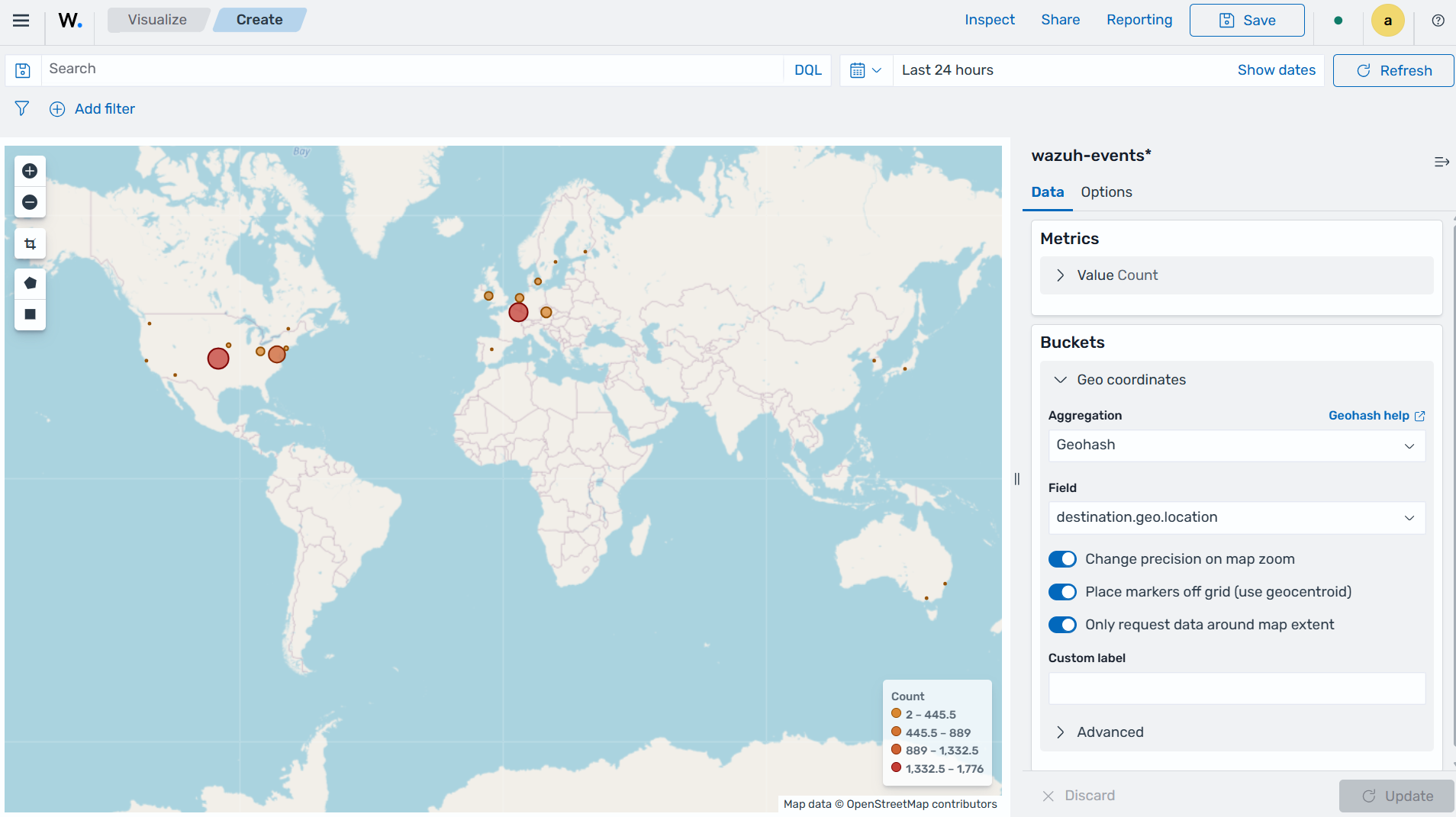Click the large red marker in central US
Image resolution: width=1456 pixels, height=817 pixels.
click(218, 358)
